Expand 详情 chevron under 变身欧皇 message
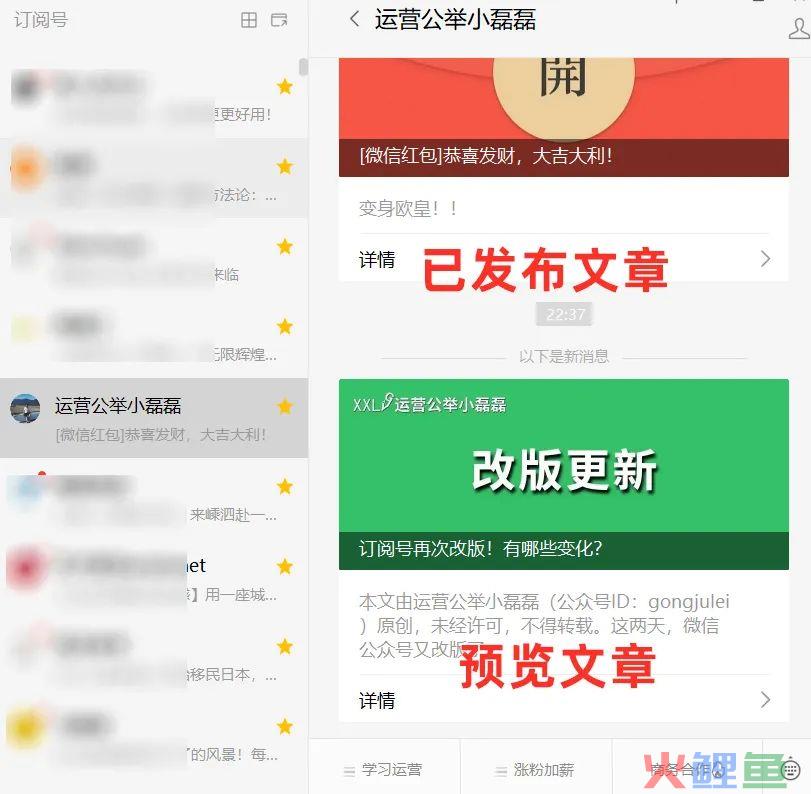Screen dimensions: 811x794 pos(765,259)
